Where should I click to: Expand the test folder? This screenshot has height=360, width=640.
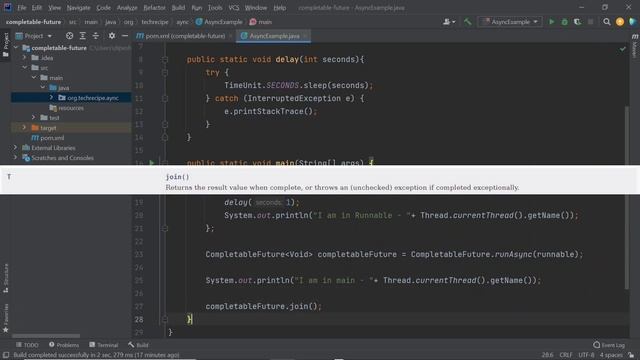point(34,118)
